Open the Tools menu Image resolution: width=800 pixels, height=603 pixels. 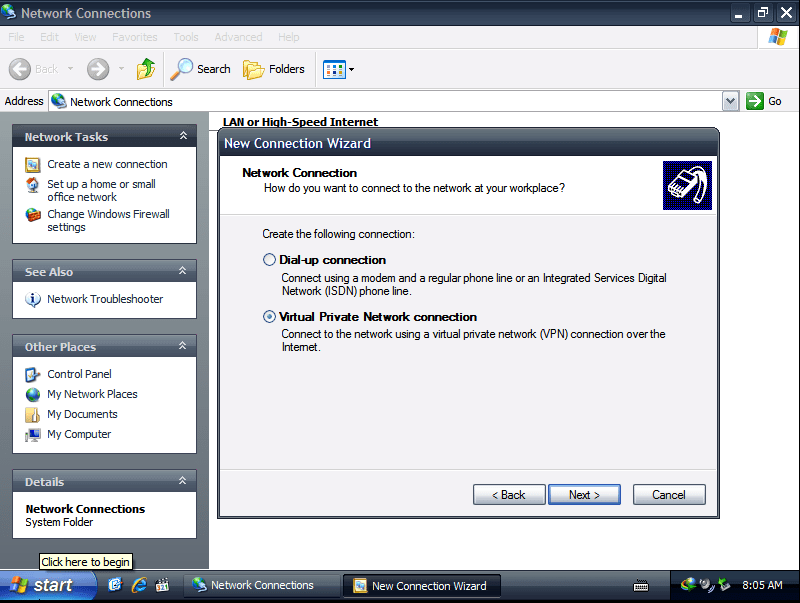point(186,37)
